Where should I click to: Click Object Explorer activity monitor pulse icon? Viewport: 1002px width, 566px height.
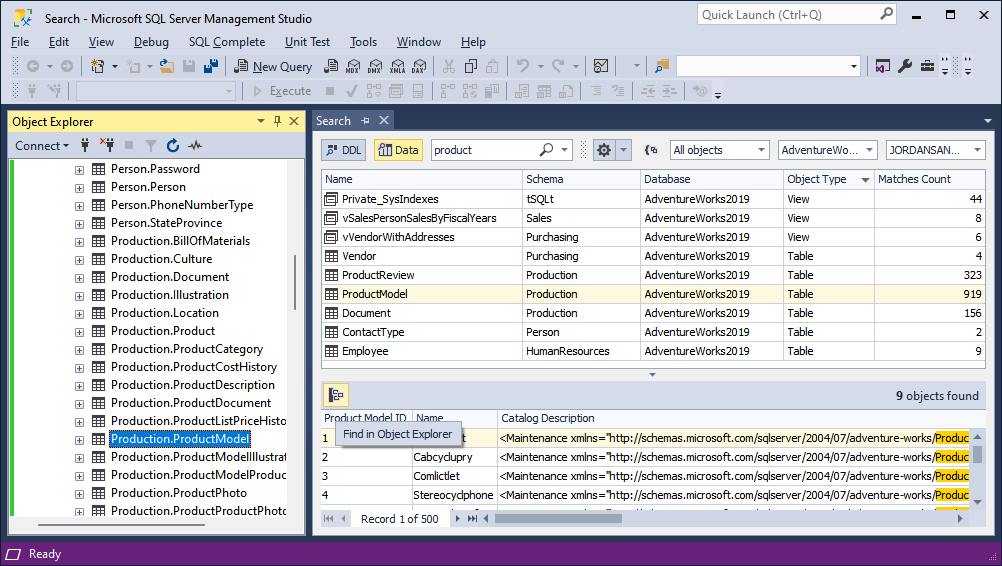pos(195,146)
